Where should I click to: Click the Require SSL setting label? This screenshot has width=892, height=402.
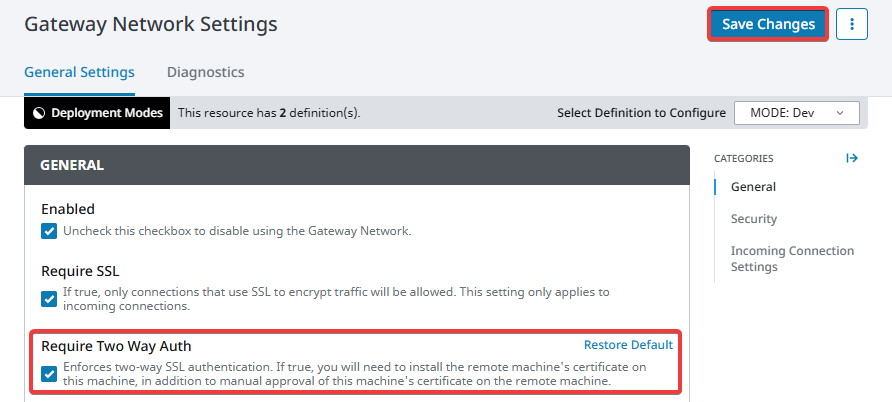coord(78,270)
